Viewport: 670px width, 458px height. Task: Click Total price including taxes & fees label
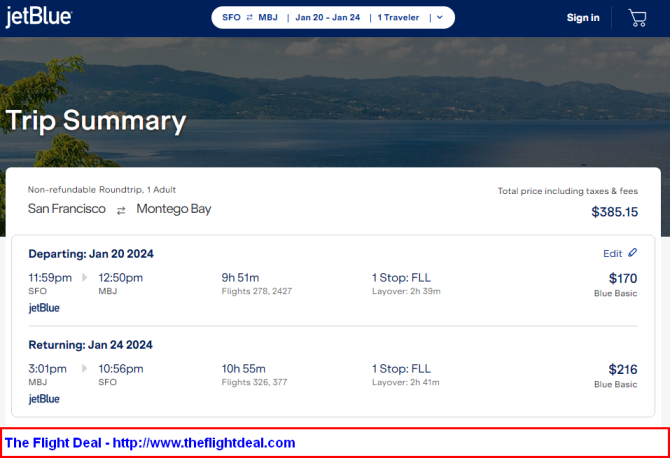568,191
